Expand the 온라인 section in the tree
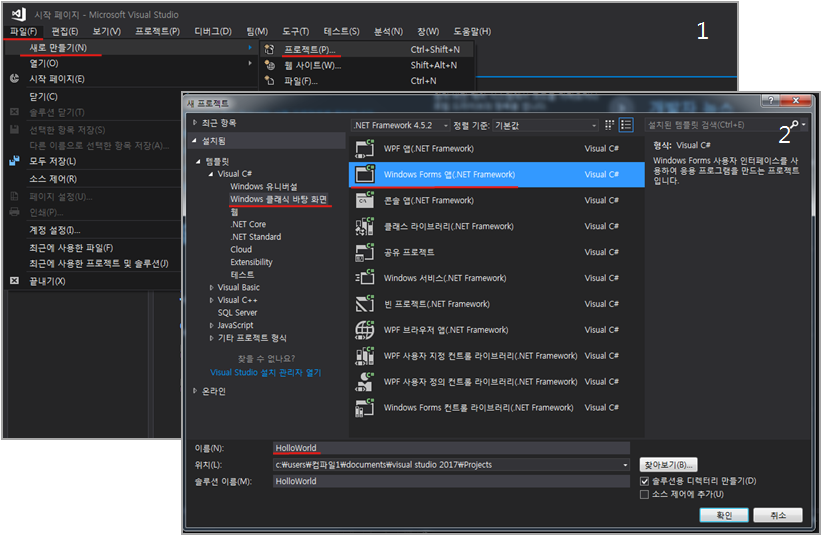 click(195, 391)
